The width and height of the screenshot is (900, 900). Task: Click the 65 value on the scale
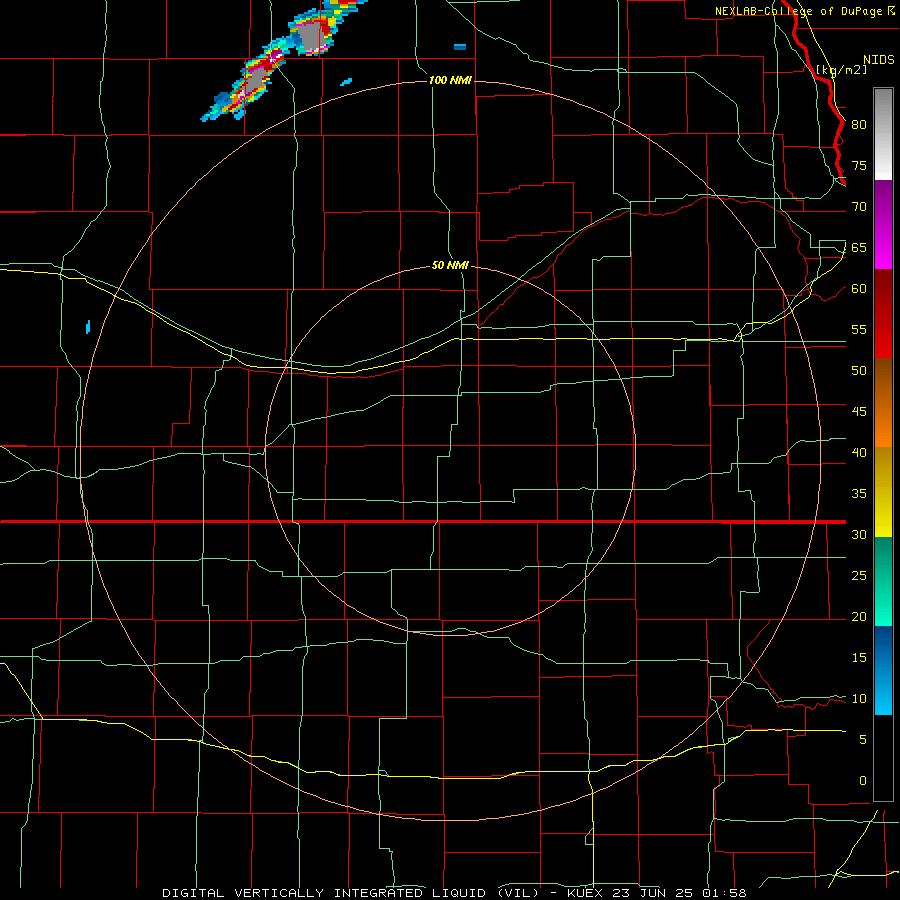[x=859, y=247]
